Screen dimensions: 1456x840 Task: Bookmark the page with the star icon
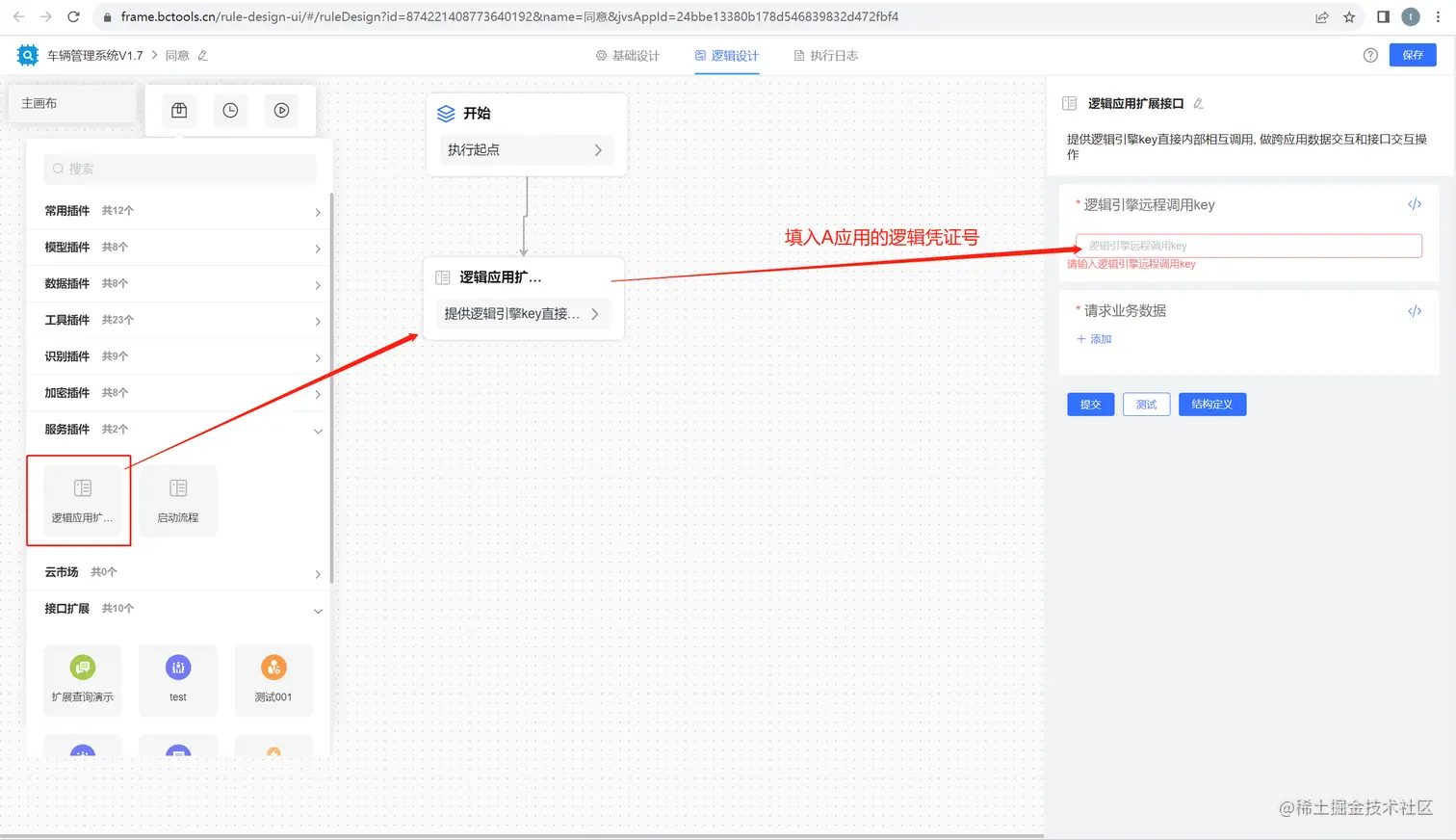1349,16
